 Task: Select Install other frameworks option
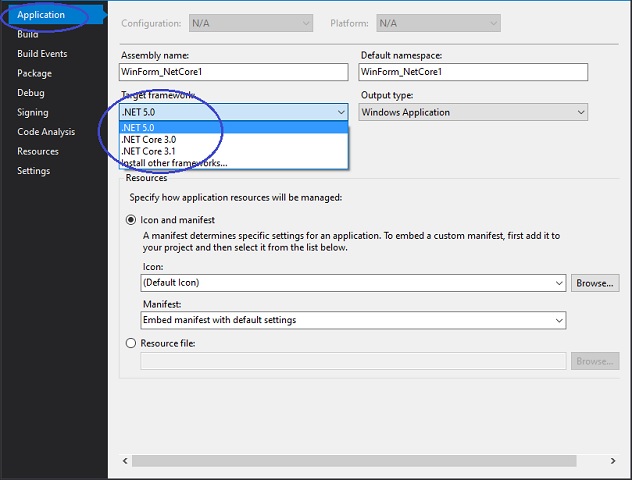pos(234,163)
